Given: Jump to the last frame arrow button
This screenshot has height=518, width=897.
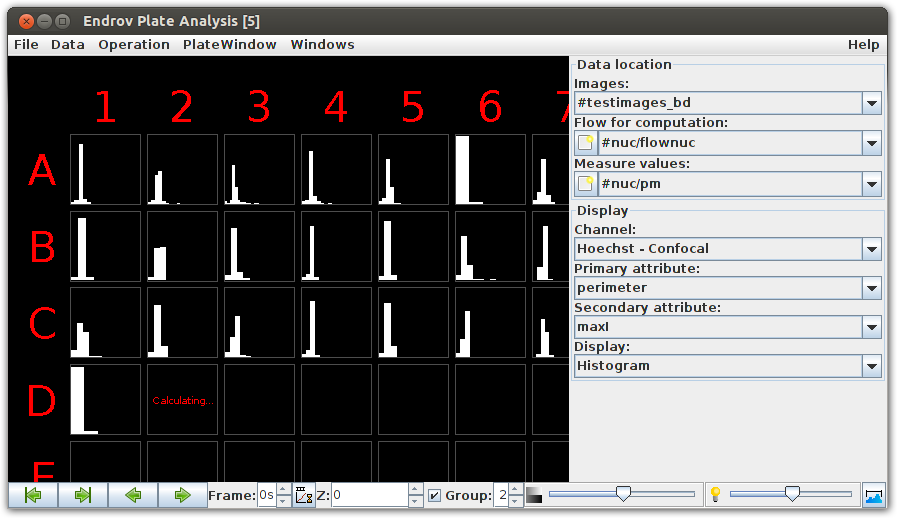Looking at the screenshot, I should (83, 495).
